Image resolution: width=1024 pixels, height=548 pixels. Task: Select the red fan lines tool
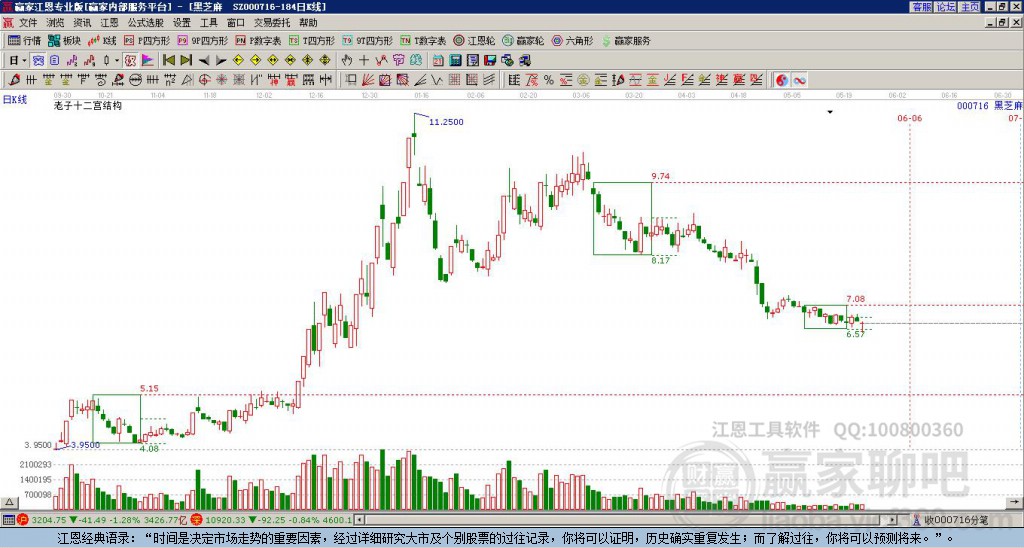click(x=368, y=80)
